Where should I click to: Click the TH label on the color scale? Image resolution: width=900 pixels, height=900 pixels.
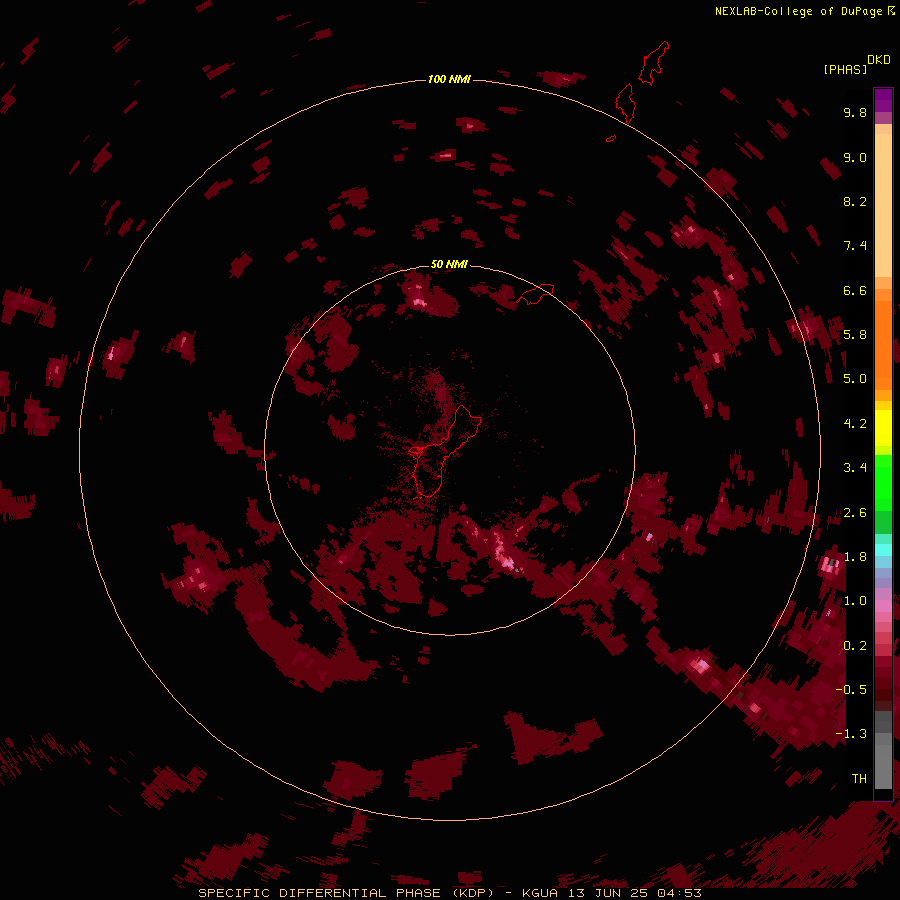pyautogui.click(x=859, y=778)
